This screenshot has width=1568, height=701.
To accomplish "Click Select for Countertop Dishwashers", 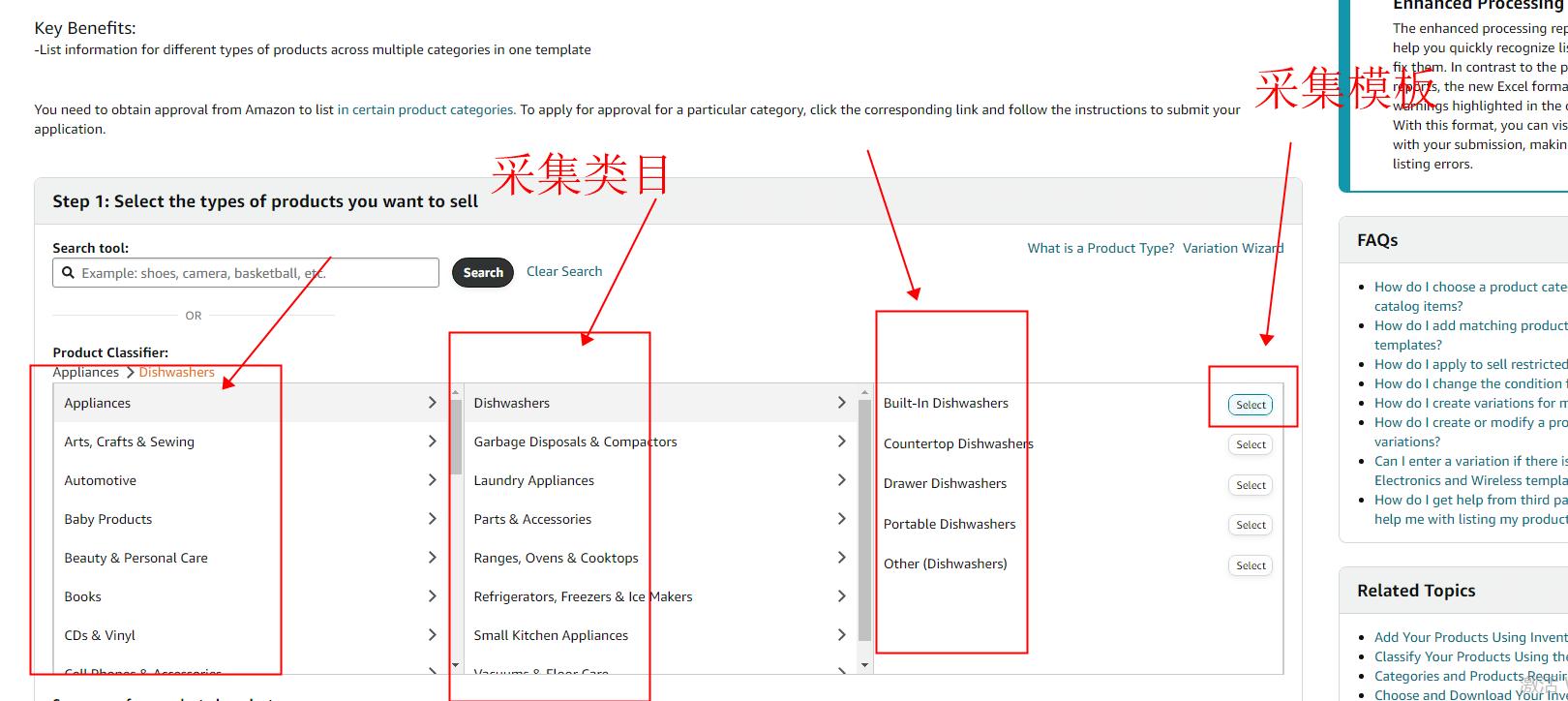I will tap(1251, 444).
